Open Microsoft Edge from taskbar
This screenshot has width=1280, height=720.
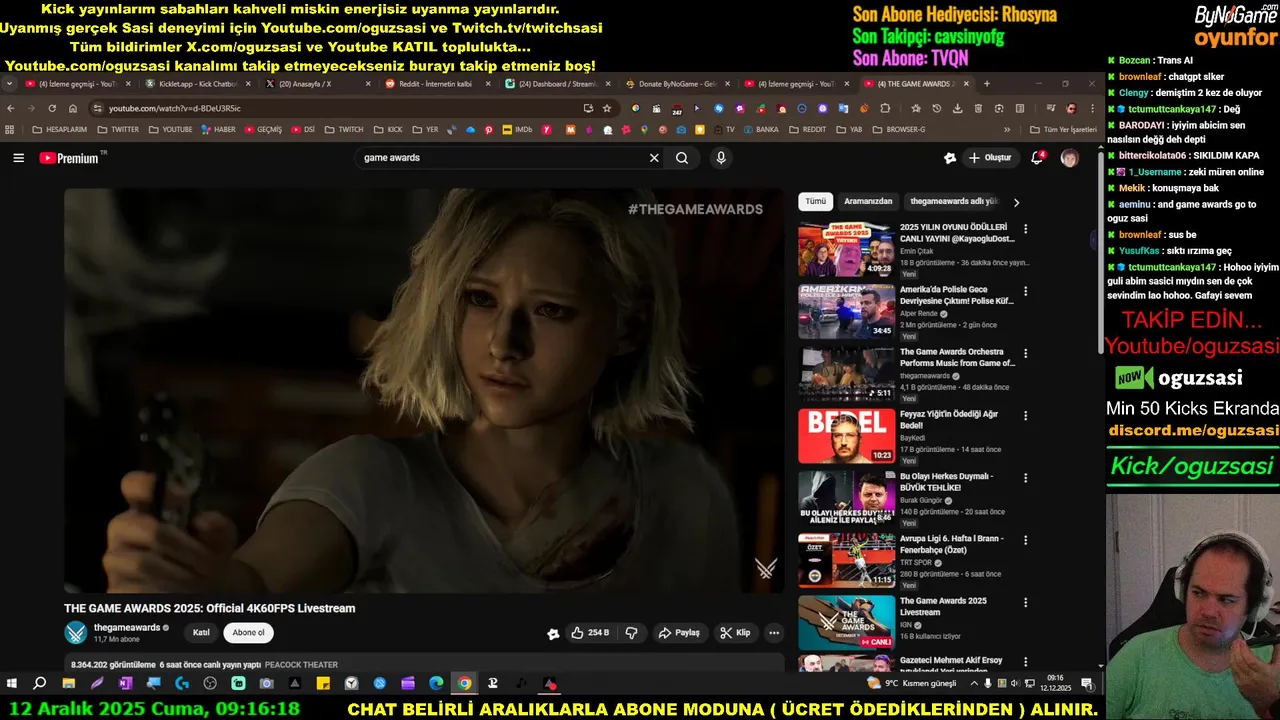436,684
